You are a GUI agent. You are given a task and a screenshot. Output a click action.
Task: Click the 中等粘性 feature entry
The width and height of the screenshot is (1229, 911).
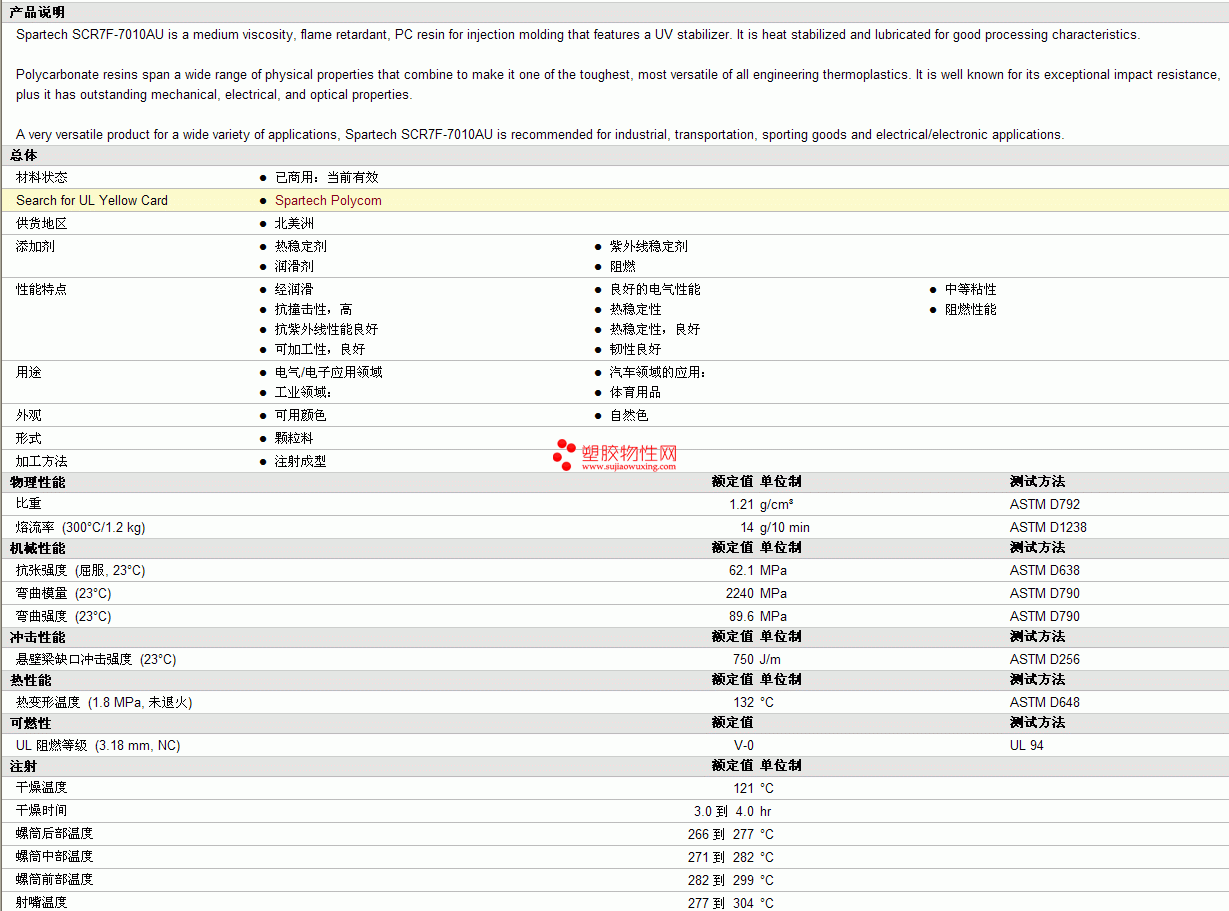[971, 289]
